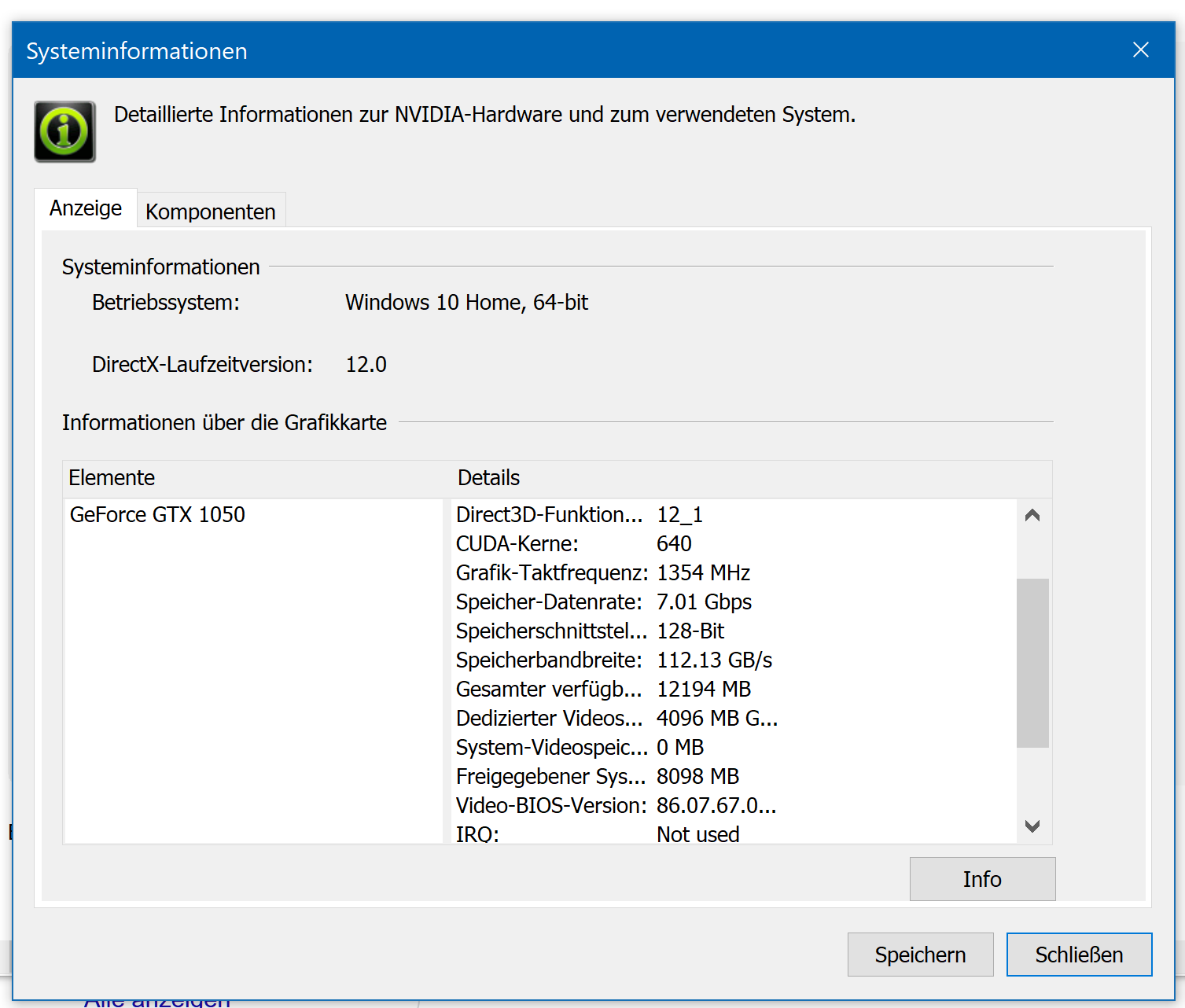The image size is (1185, 1008).
Task: Close the Systeminformationen dialog with X
Action: (x=1140, y=50)
